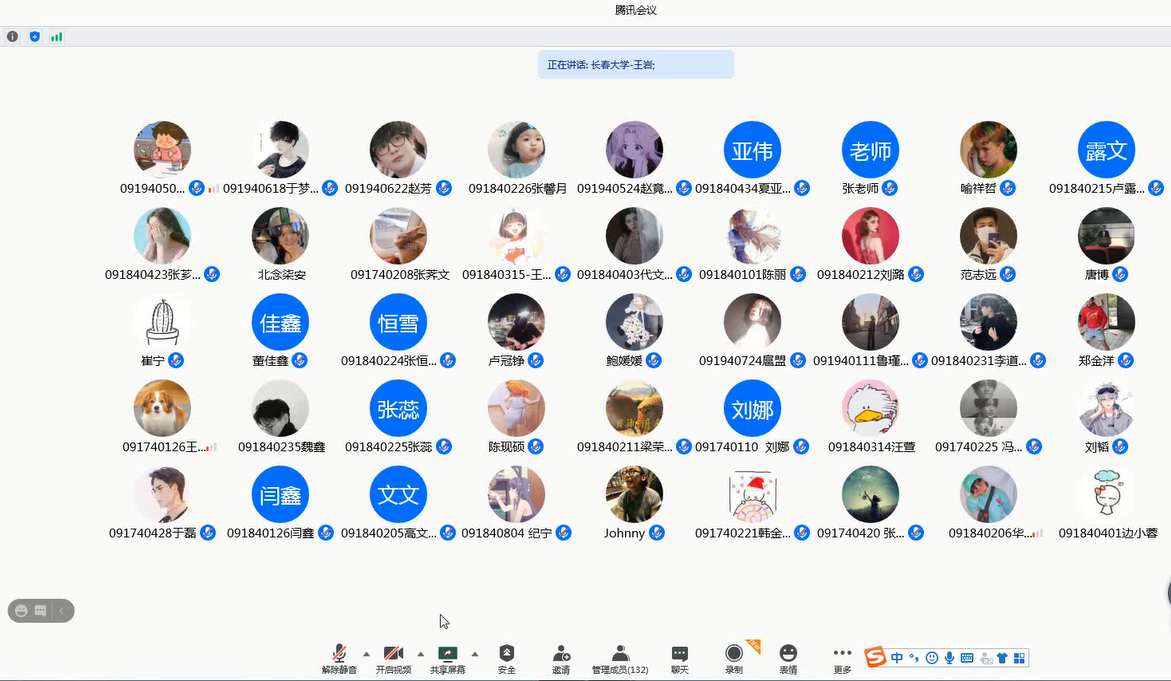The height and width of the screenshot is (681, 1171).
Task: Open the 聊天 chat panel
Action: [x=680, y=656]
